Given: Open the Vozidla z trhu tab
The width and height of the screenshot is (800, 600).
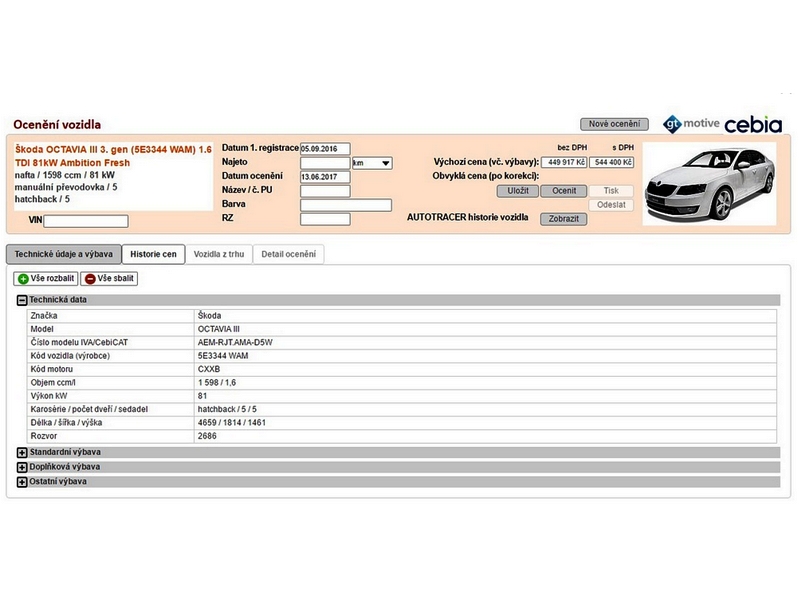Looking at the screenshot, I should 219,254.
